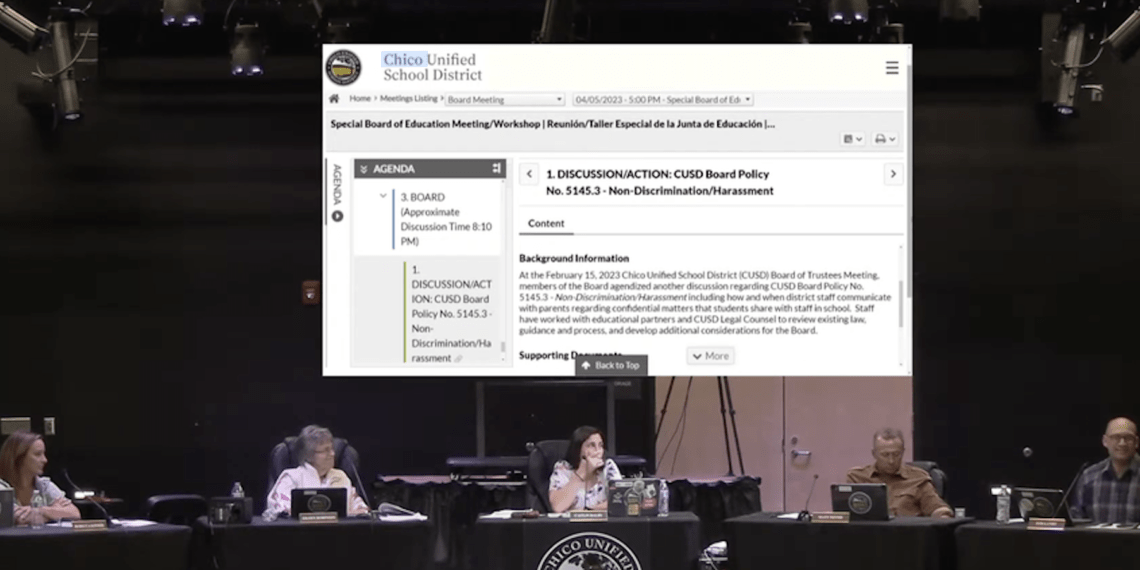Expand content with the More button

710,356
